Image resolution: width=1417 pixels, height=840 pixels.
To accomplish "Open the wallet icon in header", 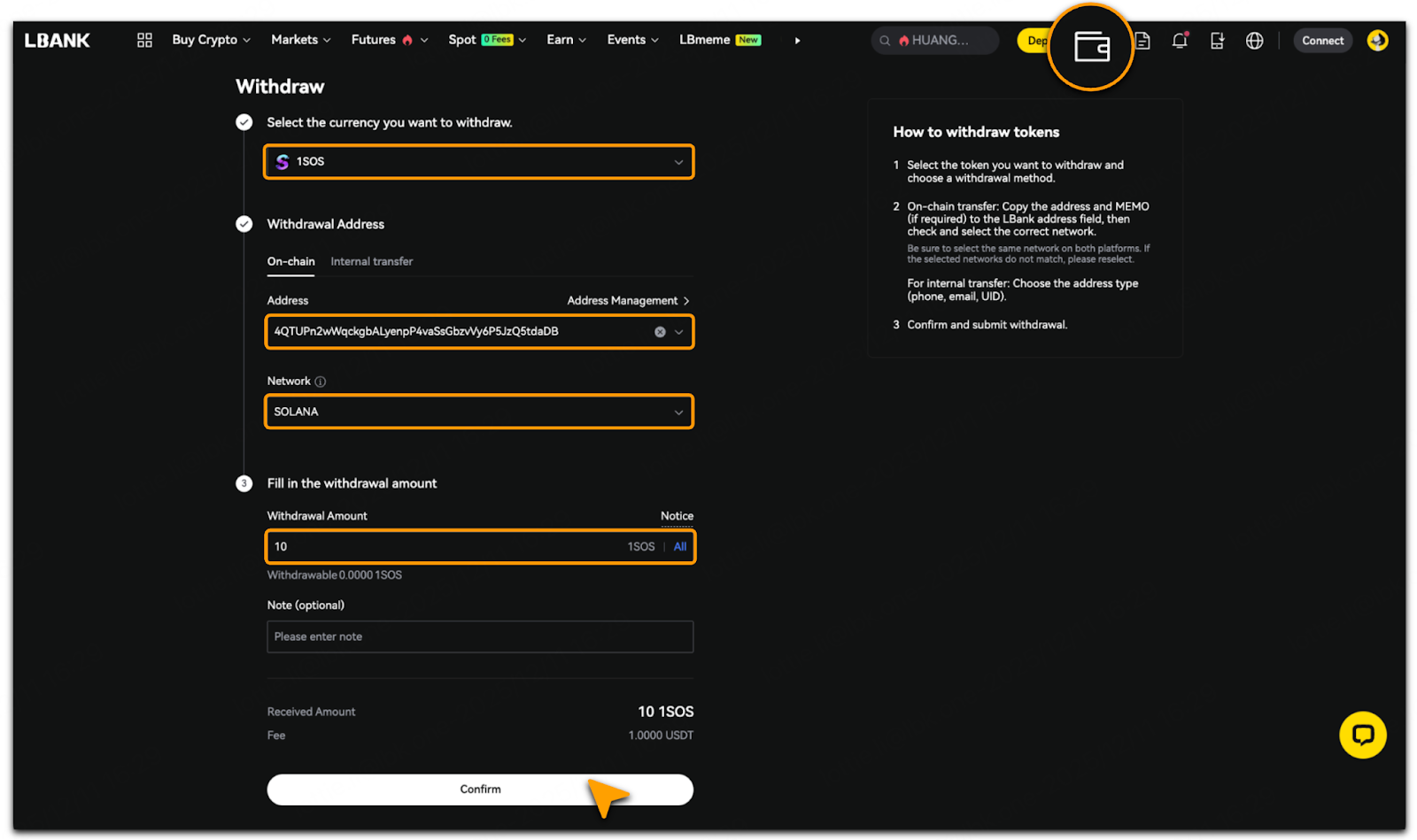I will point(1091,46).
